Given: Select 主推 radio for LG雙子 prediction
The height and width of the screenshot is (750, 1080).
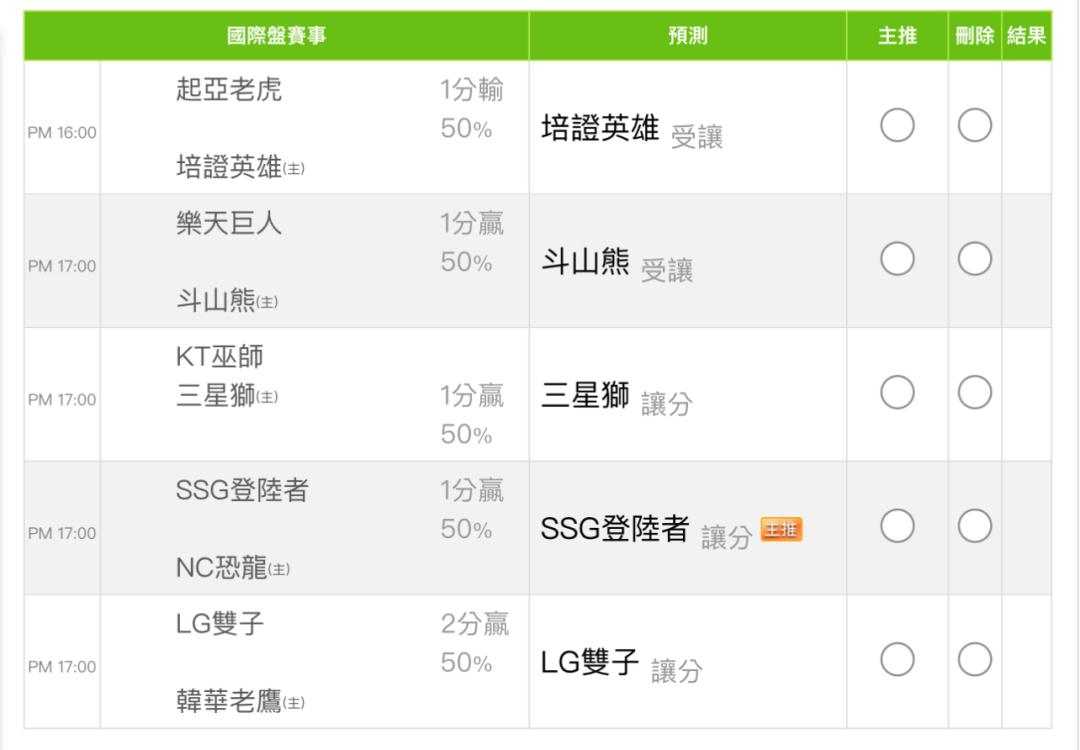Looking at the screenshot, I should (897, 660).
